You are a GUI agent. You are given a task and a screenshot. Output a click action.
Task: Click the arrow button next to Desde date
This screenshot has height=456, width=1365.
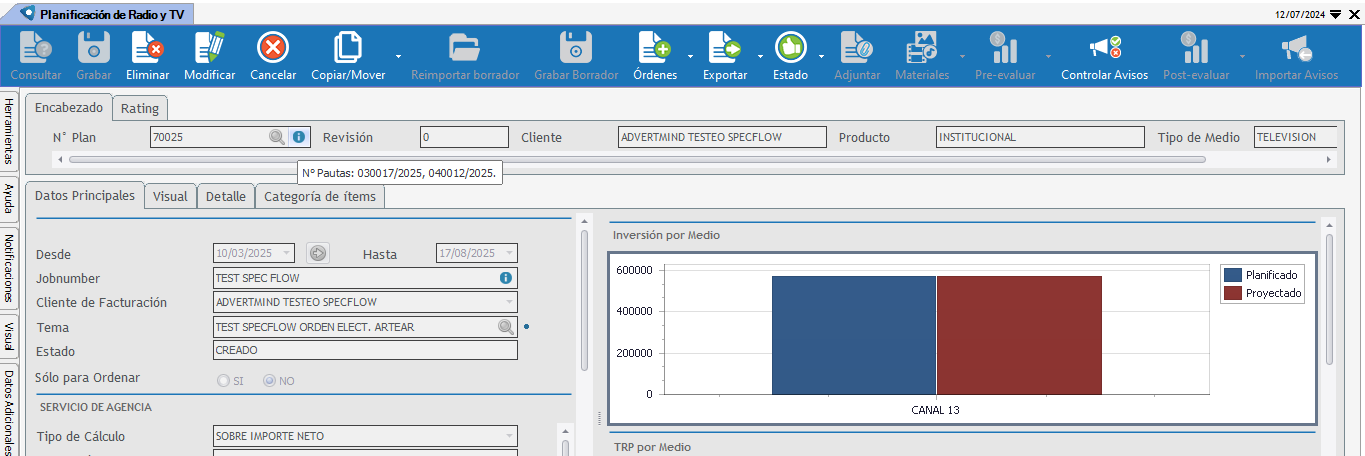[x=318, y=254]
